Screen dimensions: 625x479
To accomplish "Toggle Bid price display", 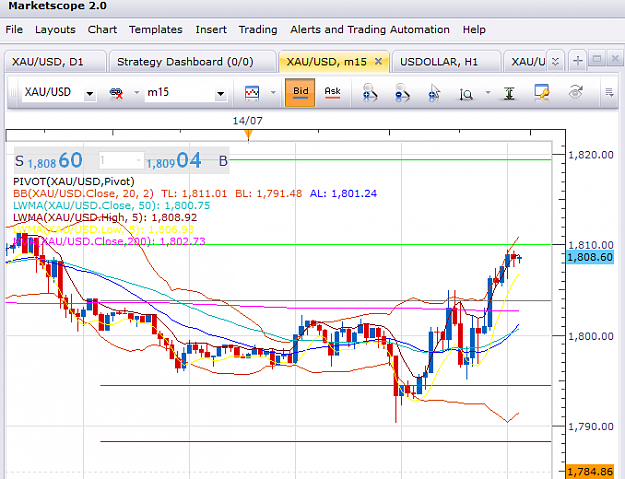I will pyautogui.click(x=300, y=92).
